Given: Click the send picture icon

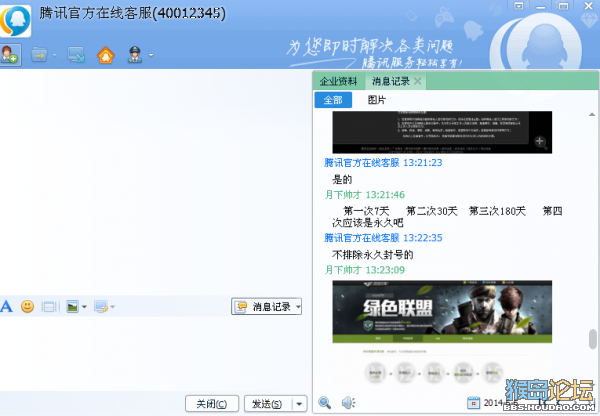Looking at the screenshot, I should 72,307.
